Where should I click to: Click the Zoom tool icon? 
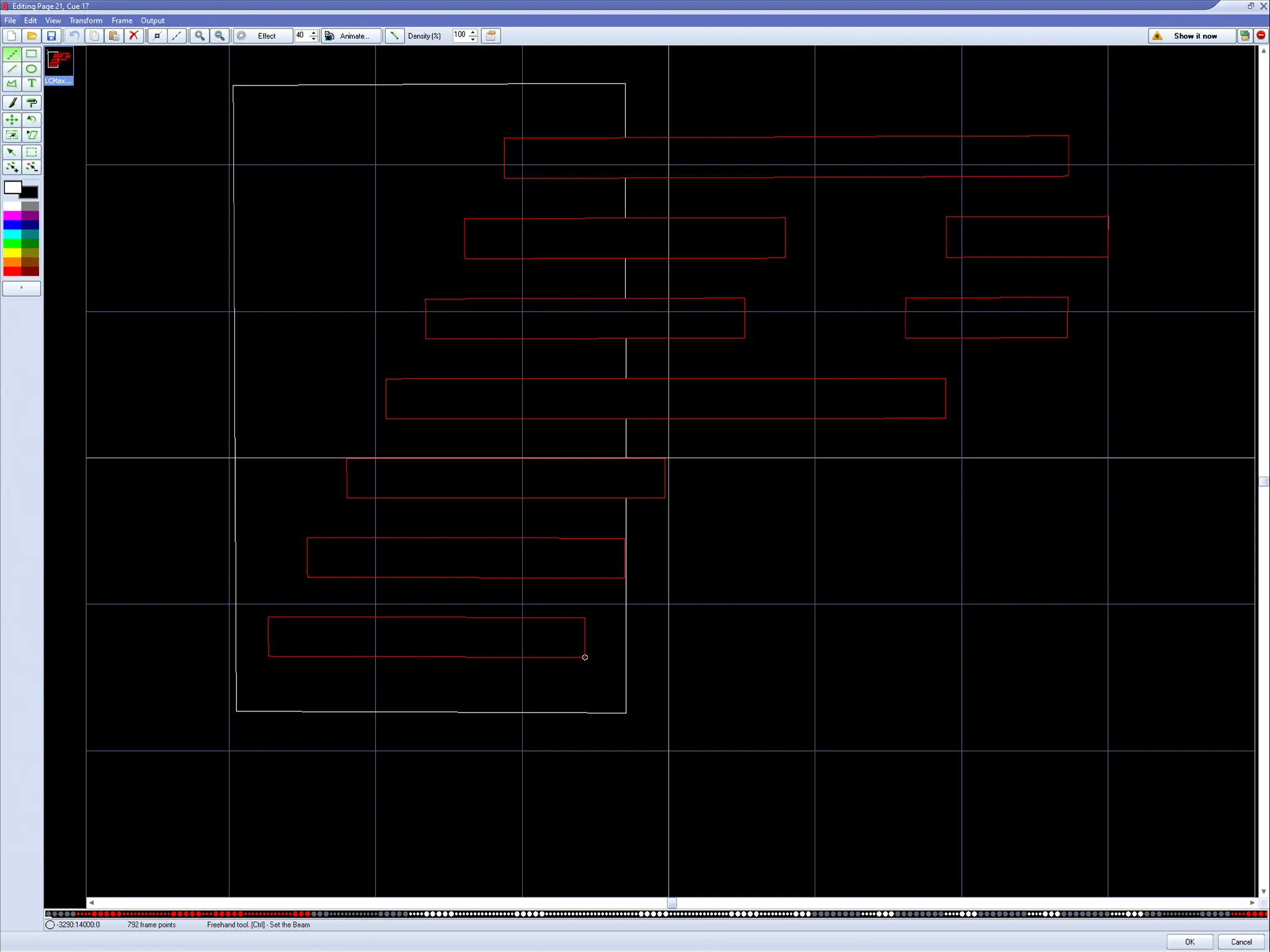(200, 36)
